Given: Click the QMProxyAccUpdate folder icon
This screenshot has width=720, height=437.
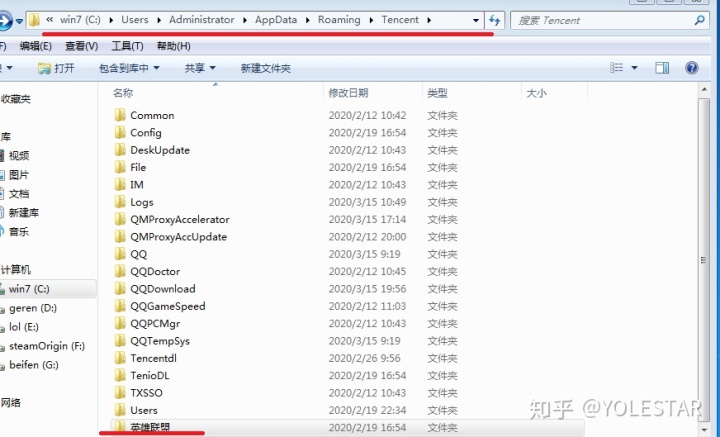Looking at the screenshot, I should click(x=120, y=236).
